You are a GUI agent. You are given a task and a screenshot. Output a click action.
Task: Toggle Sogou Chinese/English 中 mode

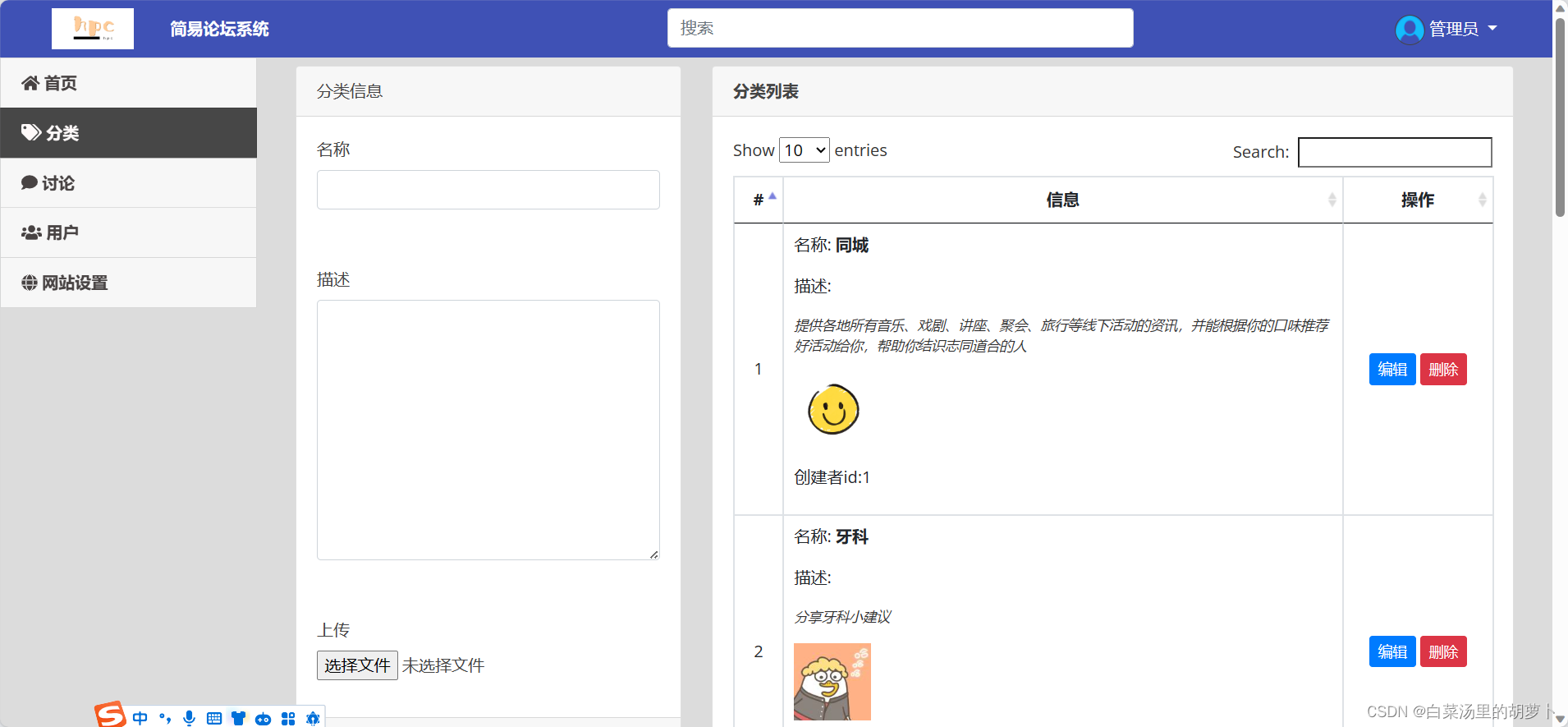pyautogui.click(x=140, y=718)
